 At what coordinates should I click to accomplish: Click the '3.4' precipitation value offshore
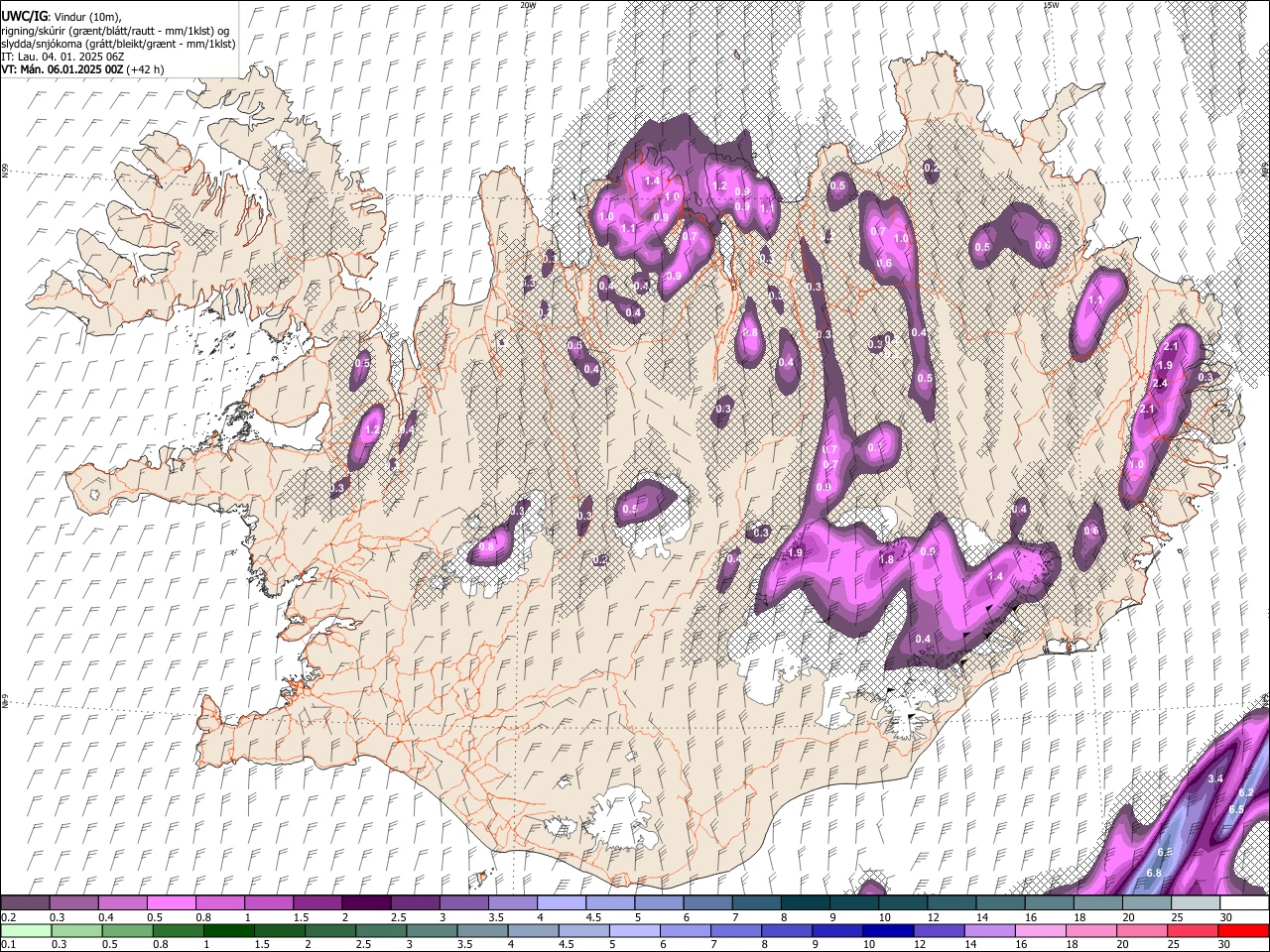pos(1214,778)
